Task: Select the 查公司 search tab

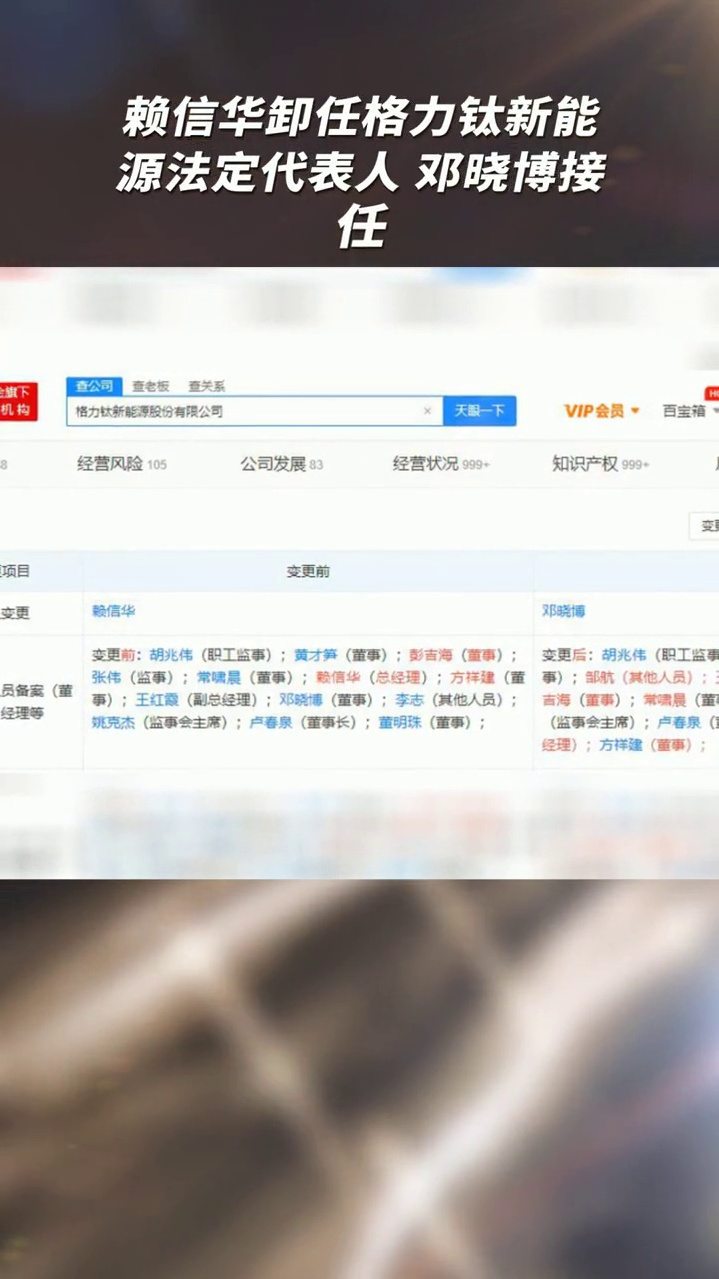Action: click(x=94, y=386)
